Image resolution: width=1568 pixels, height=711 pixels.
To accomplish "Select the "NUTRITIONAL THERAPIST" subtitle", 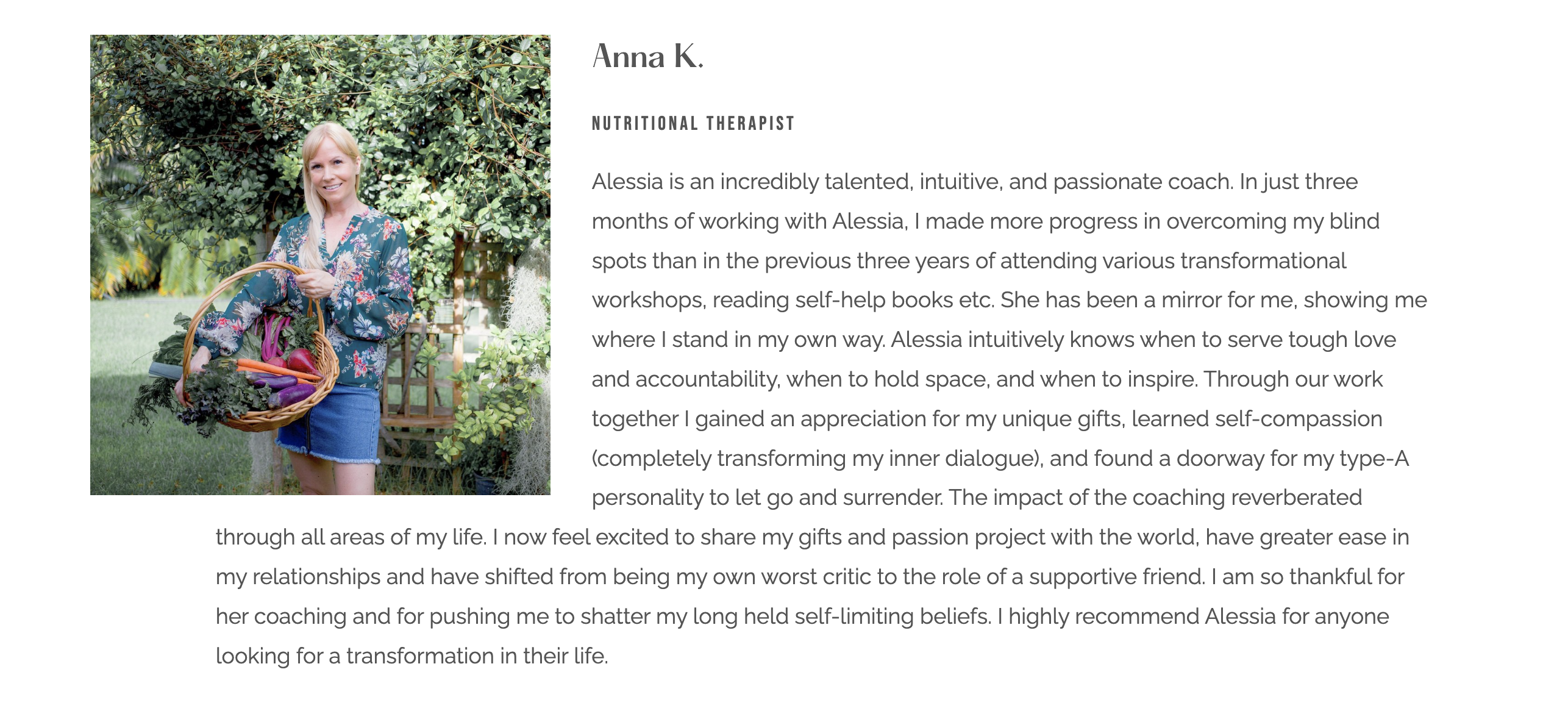I will (693, 123).
